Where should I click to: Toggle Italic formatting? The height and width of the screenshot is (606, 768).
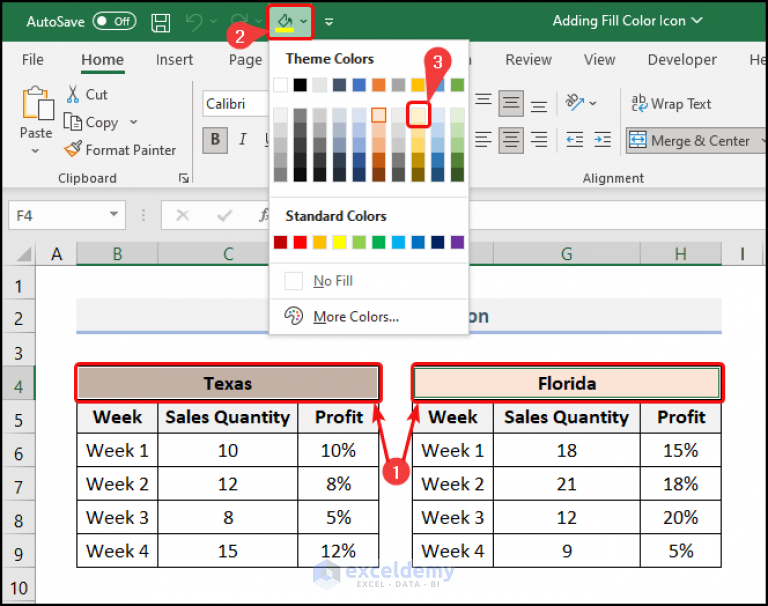(x=242, y=140)
